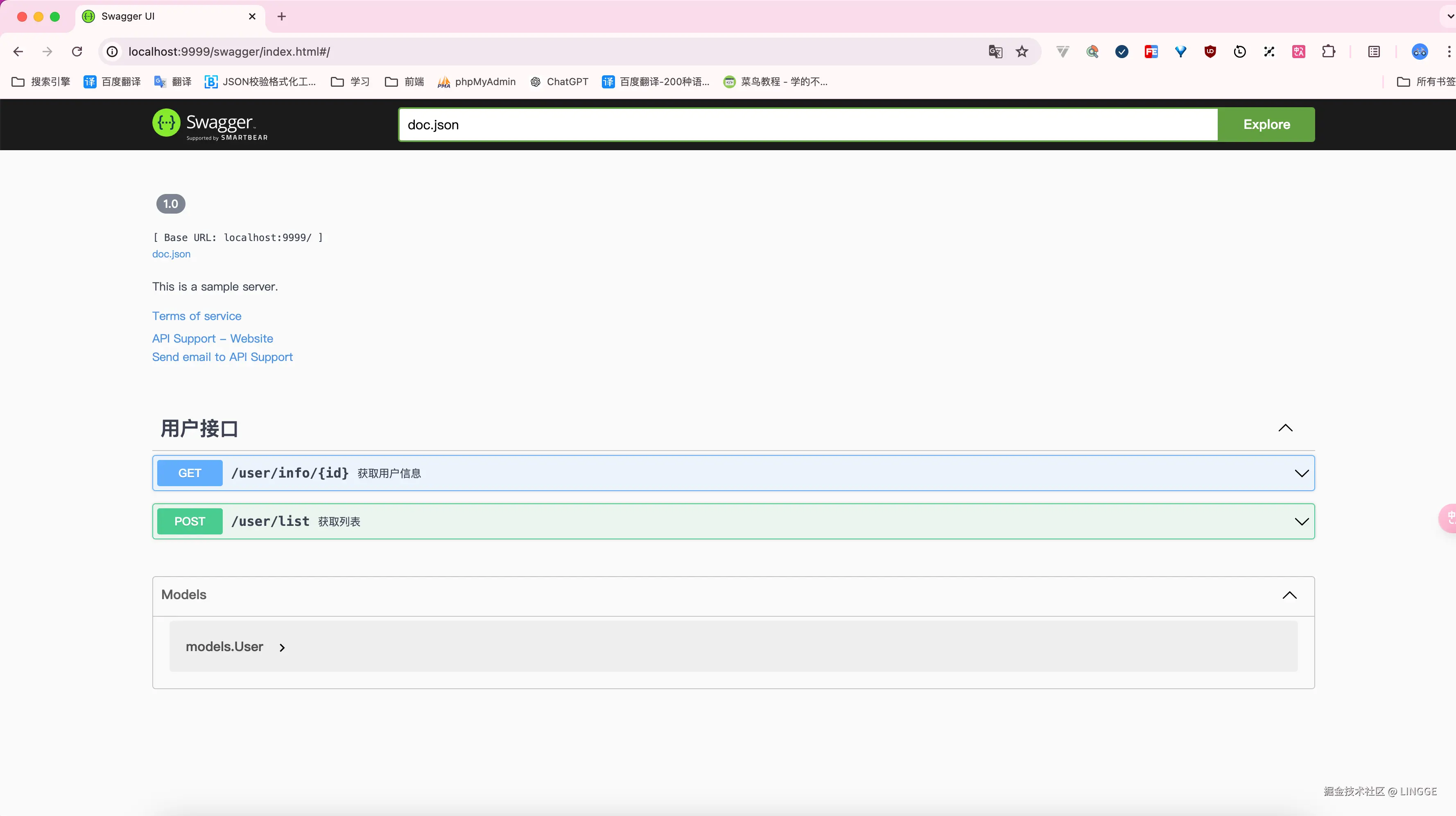Expand the models.User schema arrow
This screenshot has height=816, width=1456.
[x=282, y=647]
